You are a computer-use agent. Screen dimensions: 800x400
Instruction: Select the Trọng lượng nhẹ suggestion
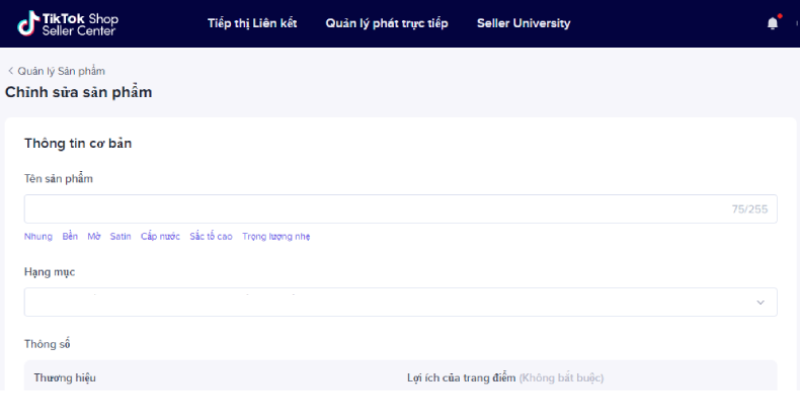click(276, 236)
